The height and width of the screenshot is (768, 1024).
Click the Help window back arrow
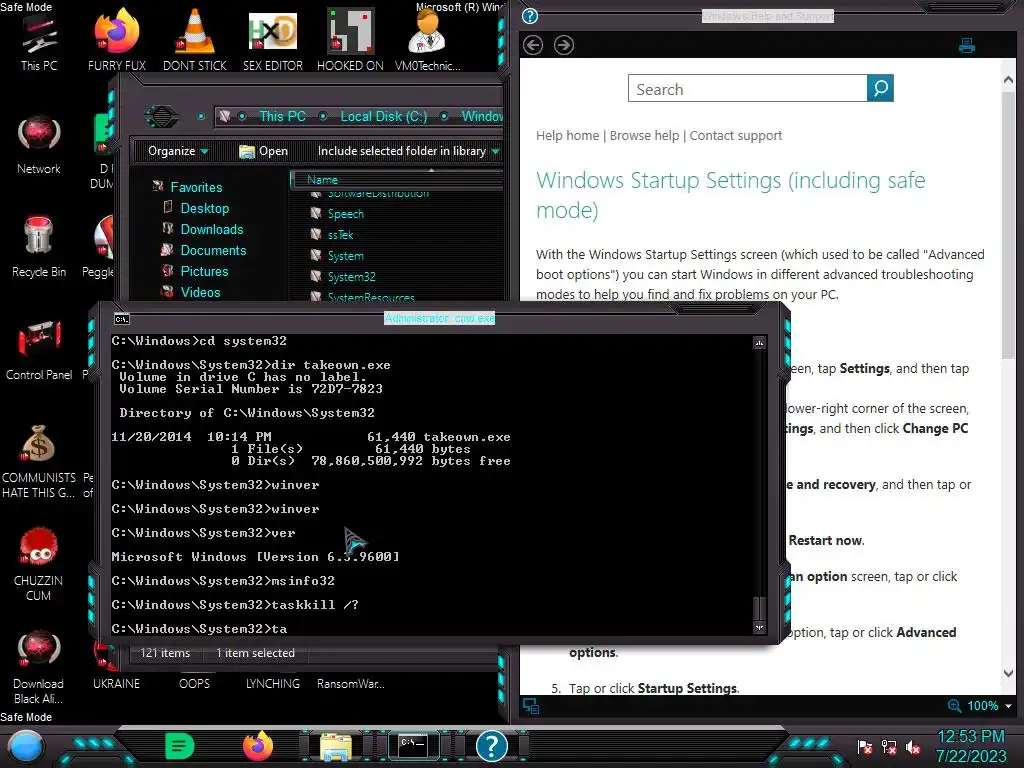pos(533,45)
